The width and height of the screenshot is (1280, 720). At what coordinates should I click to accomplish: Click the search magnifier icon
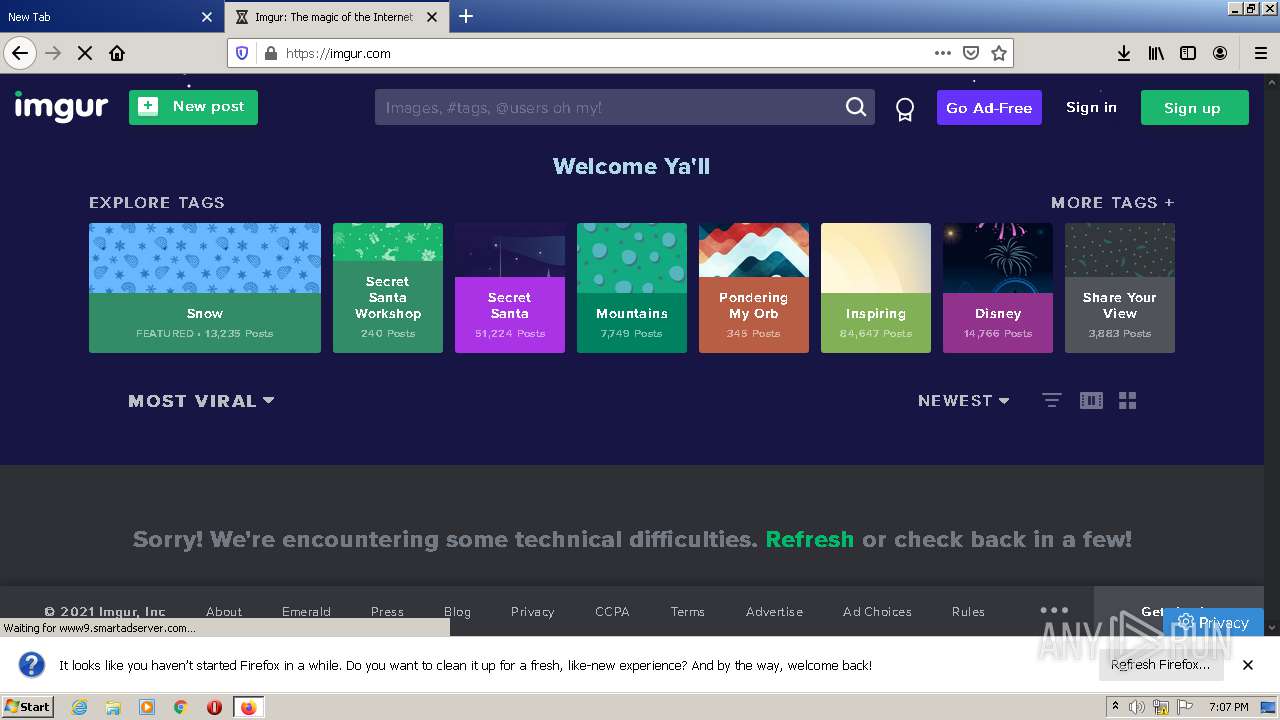tap(856, 107)
